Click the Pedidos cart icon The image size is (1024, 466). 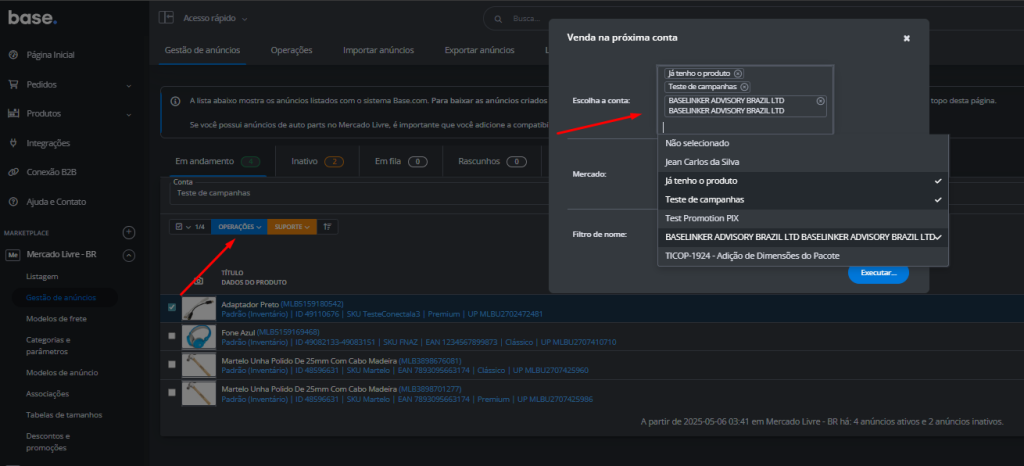point(13,84)
